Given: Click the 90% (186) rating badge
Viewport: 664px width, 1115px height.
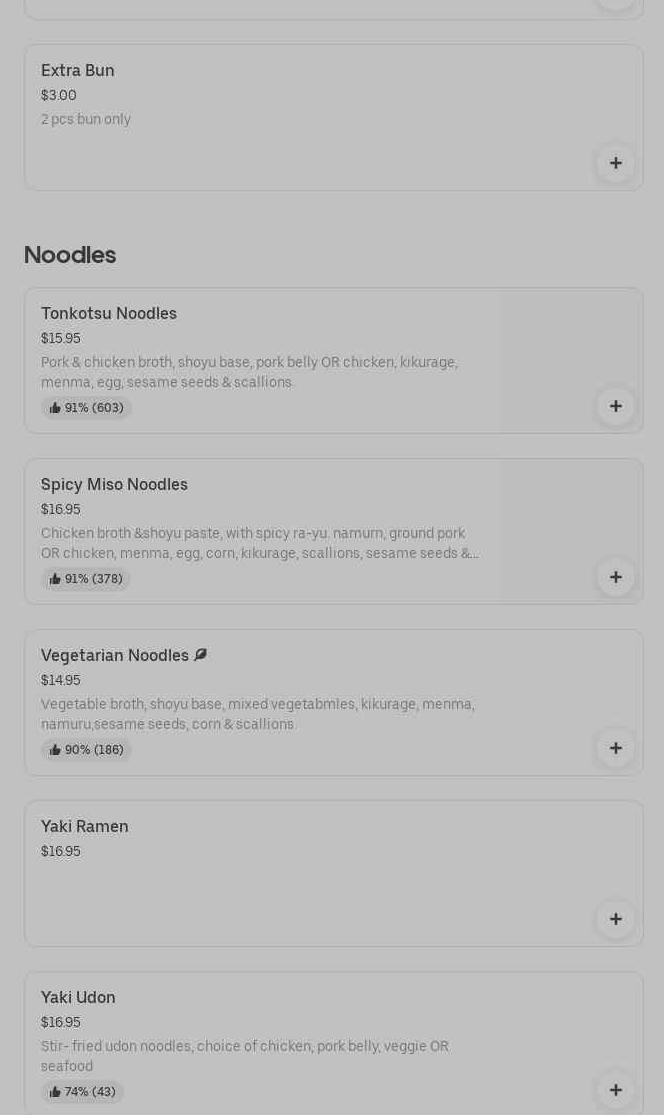Looking at the screenshot, I should pos(86,750).
